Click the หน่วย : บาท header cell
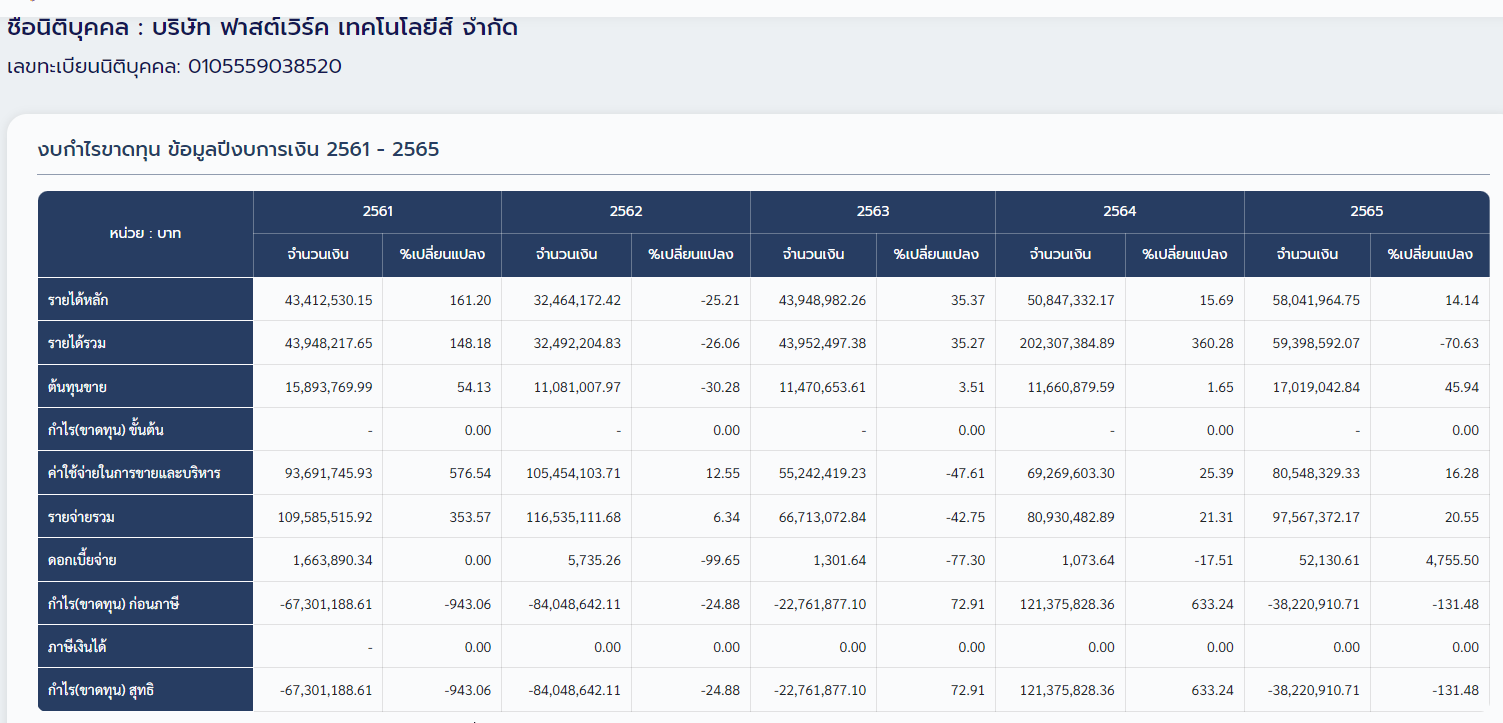This screenshot has height=723, width=1503. [146, 234]
